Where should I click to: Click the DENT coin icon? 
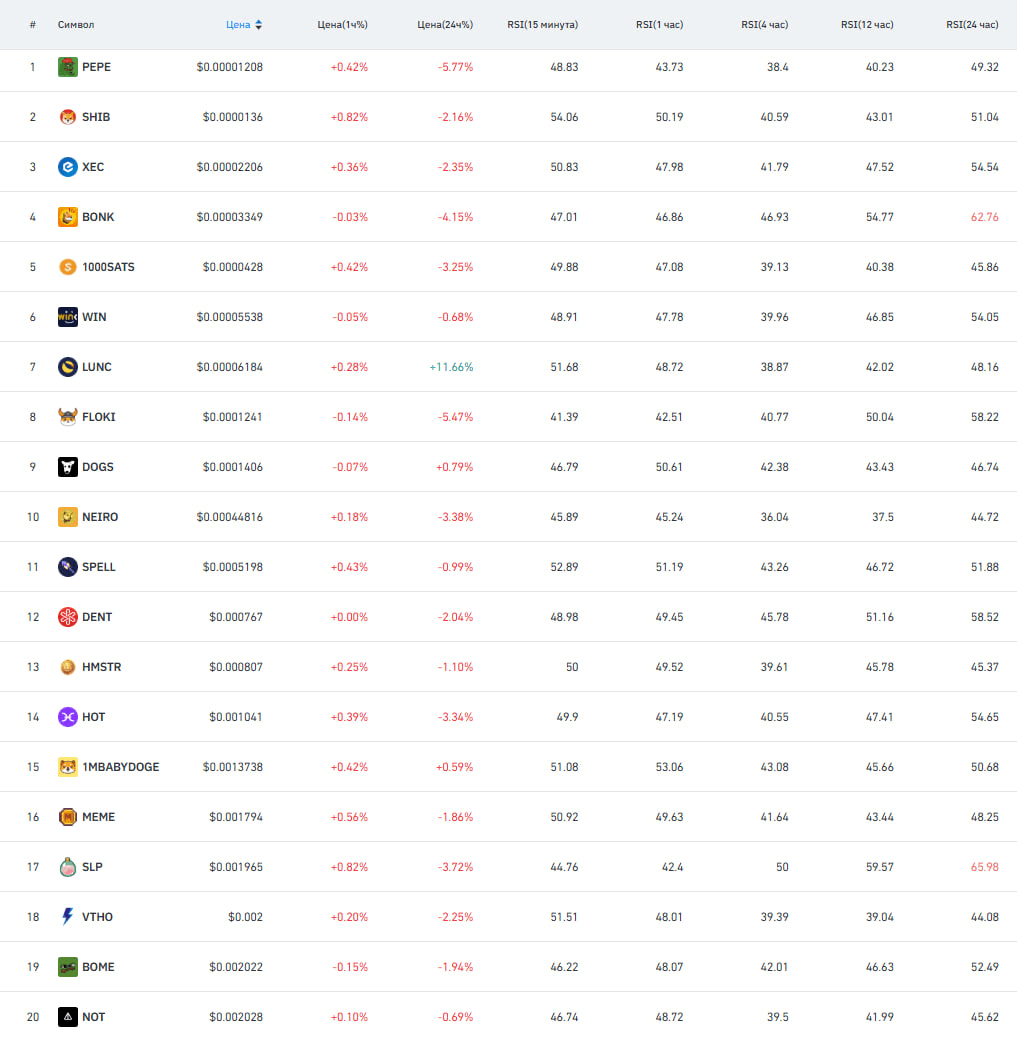(68, 617)
